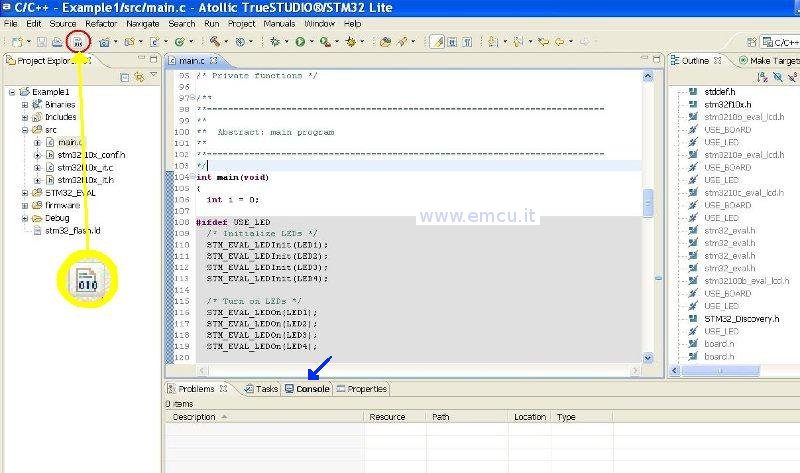Click the External Tools icon
The width and height of the screenshot is (800, 473).
coord(351,42)
